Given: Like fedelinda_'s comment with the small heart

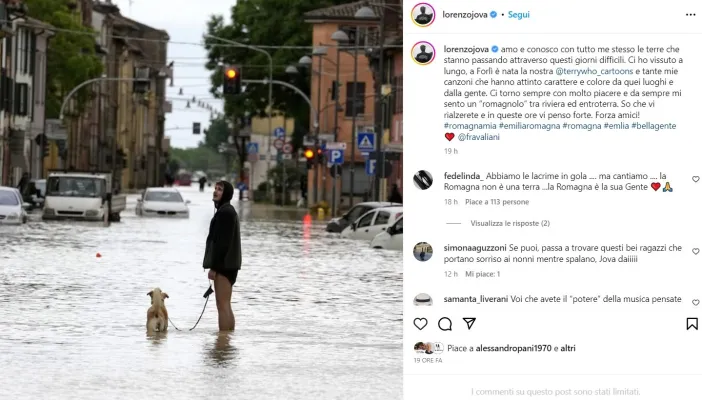Looking at the screenshot, I should (x=695, y=179).
